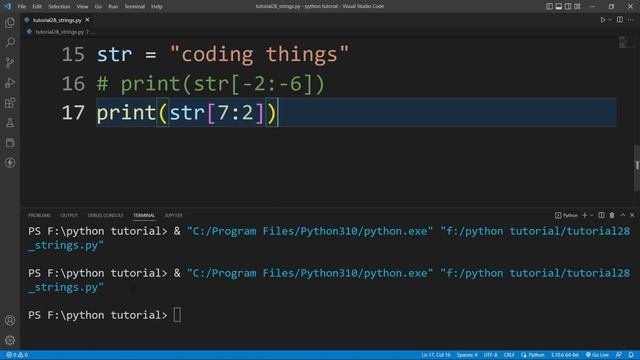Open the View menu
640x360 pixels.
(82, 7)
